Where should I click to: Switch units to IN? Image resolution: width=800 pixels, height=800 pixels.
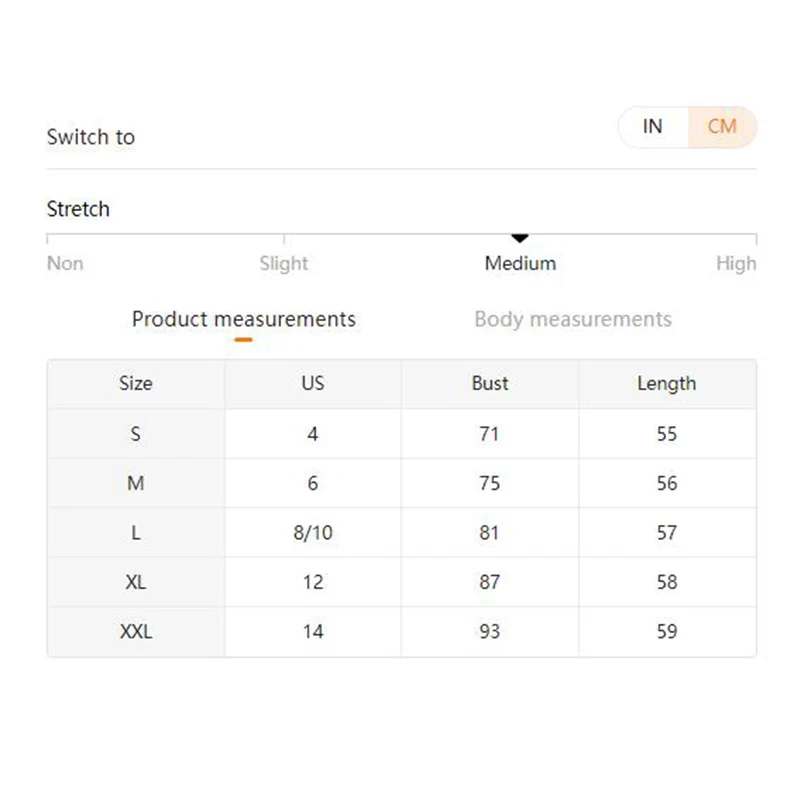(653, 127)
